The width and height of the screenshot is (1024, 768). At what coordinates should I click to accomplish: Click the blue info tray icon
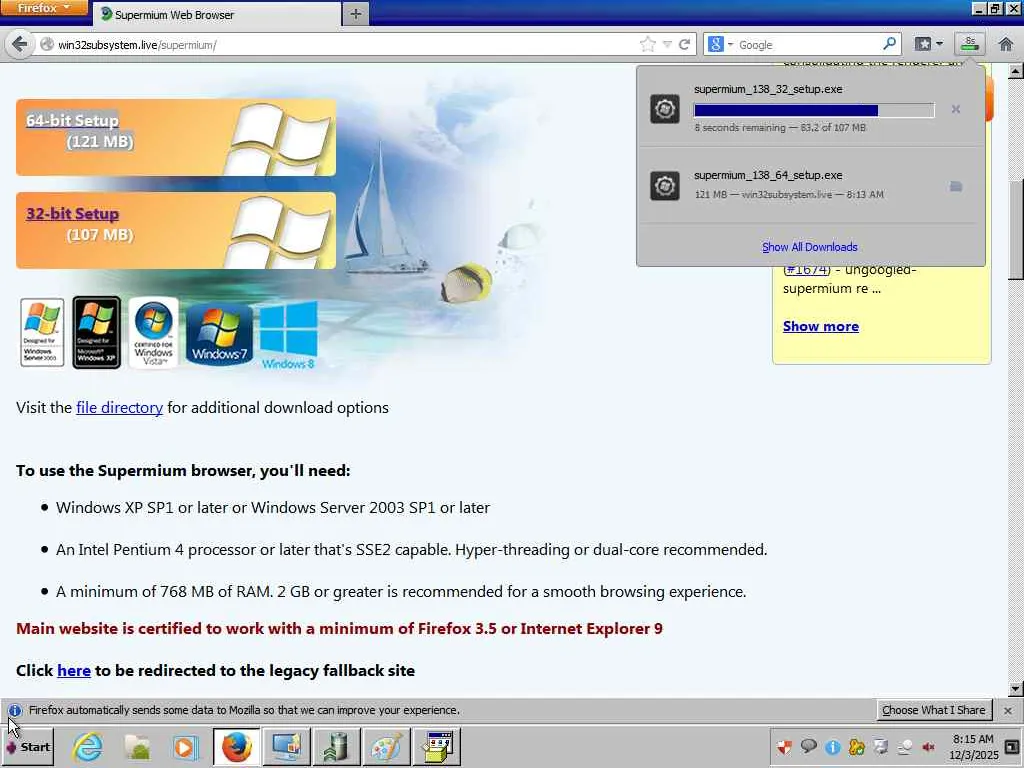coord(833,746)
